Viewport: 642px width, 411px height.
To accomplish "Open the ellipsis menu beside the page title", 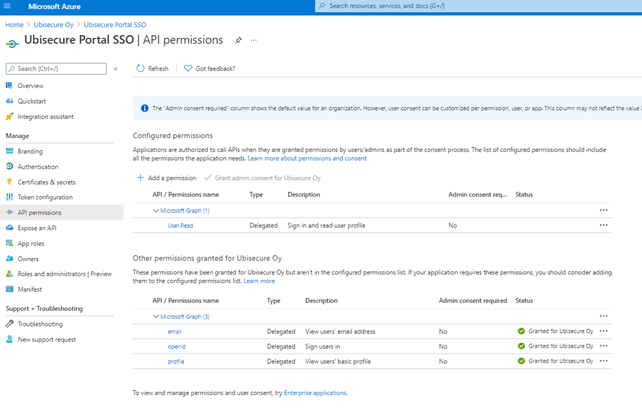I will click(x=254, y=40).
